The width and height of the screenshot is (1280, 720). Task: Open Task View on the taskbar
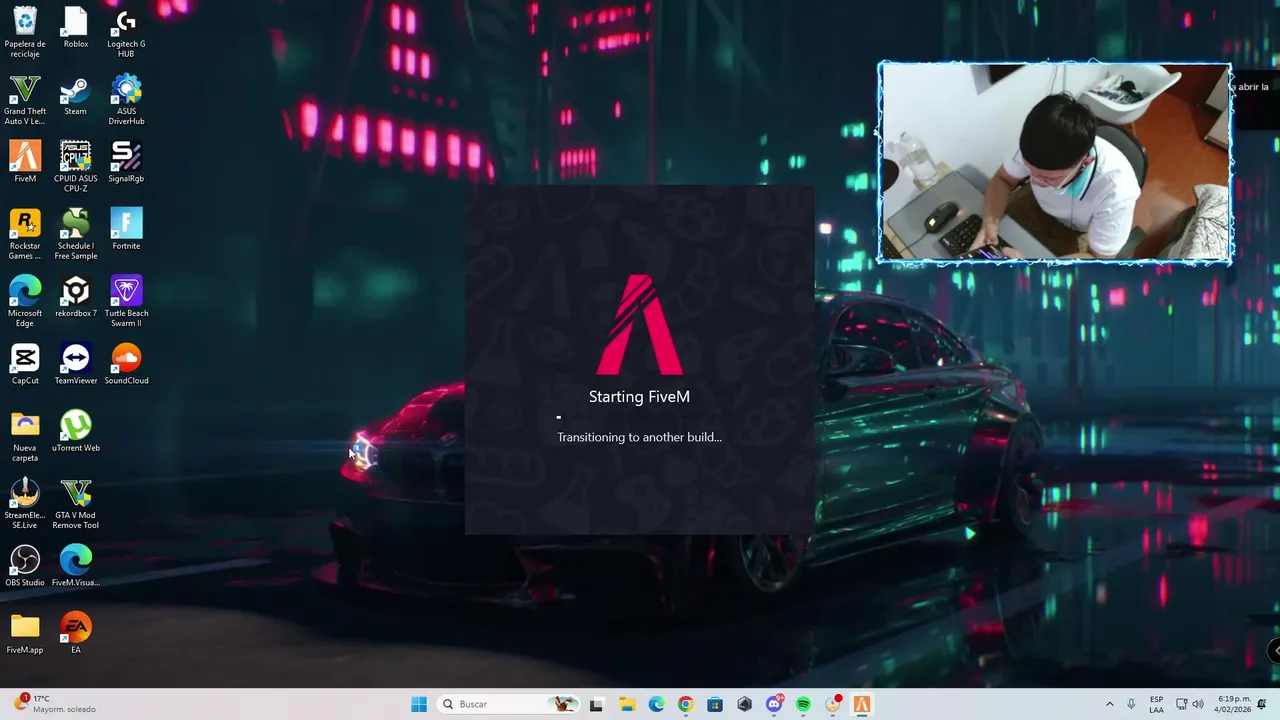coord(597,704)
